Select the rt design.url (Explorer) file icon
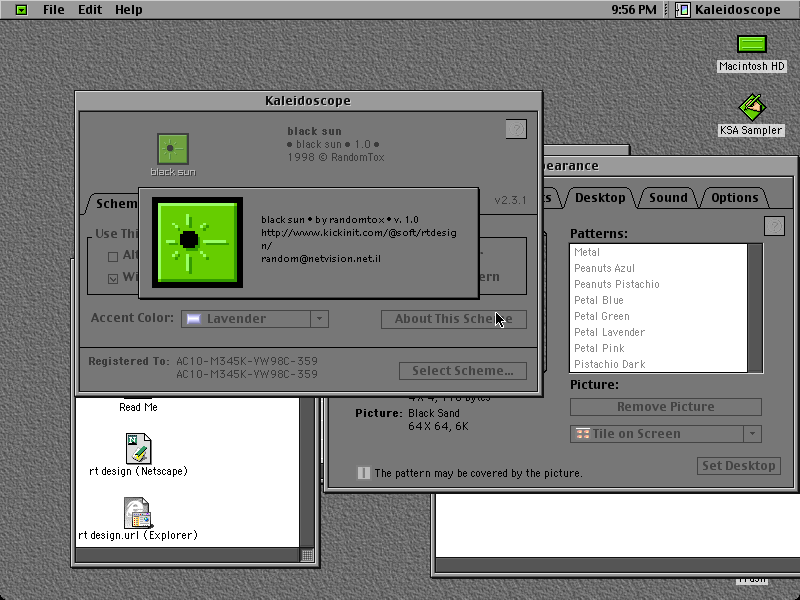The image size is (800, 600). pos(138,513)
